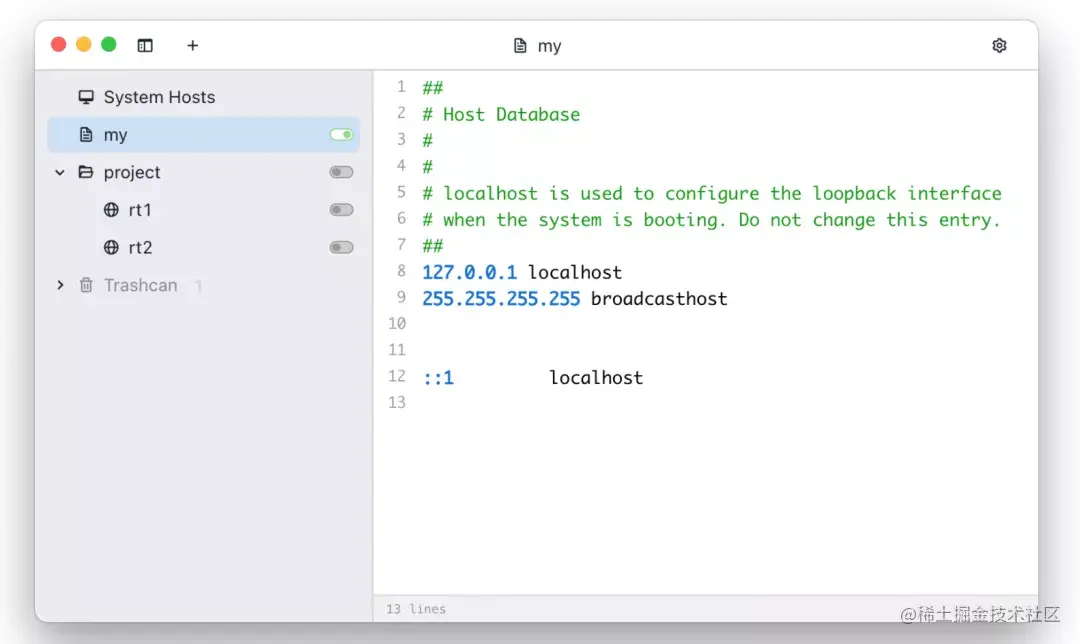The width and height of the screenshot is (1080, 644).
Task: Click the Host Database comment line
Action: pyautogui.click(x=501, y=114)
